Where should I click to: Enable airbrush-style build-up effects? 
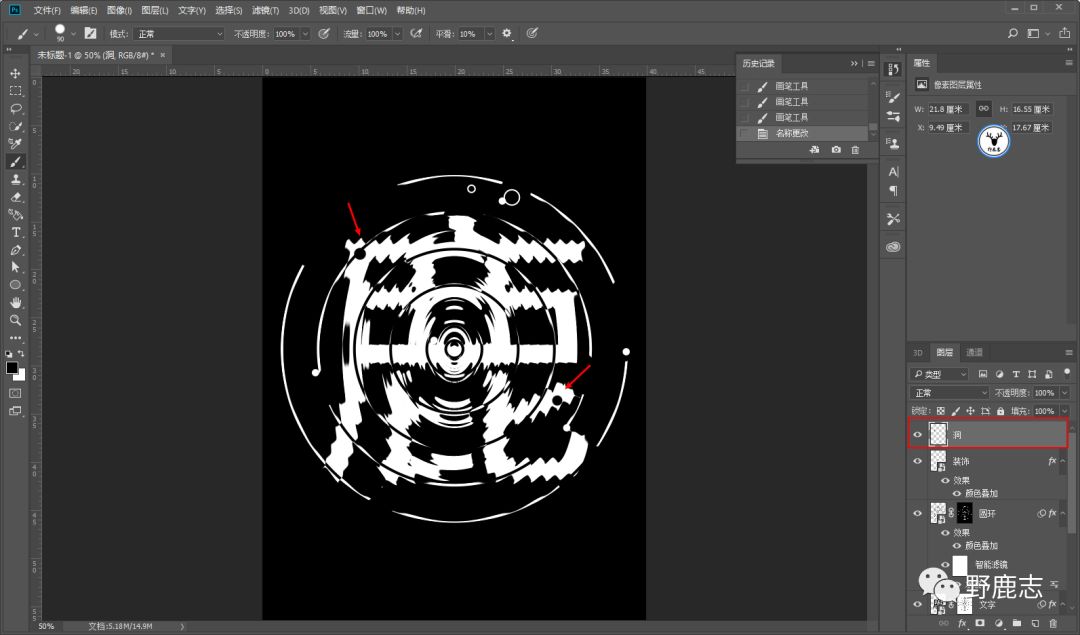coord(416,33)
